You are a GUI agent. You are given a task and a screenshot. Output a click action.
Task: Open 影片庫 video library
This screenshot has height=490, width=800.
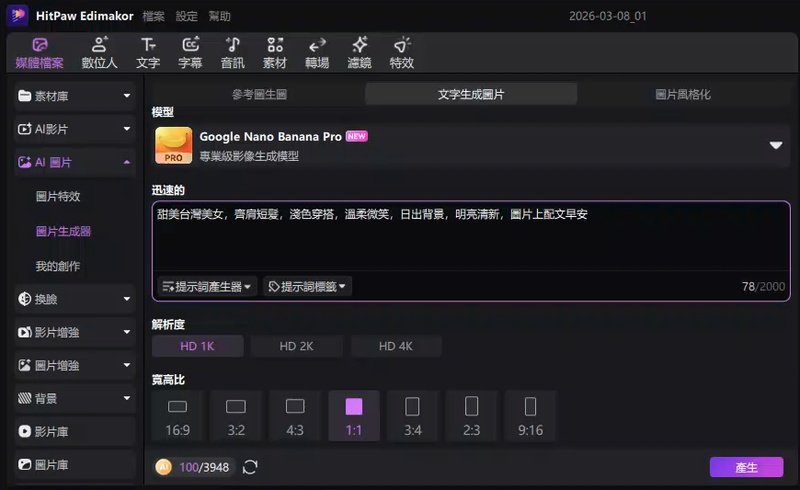(75, 431)
